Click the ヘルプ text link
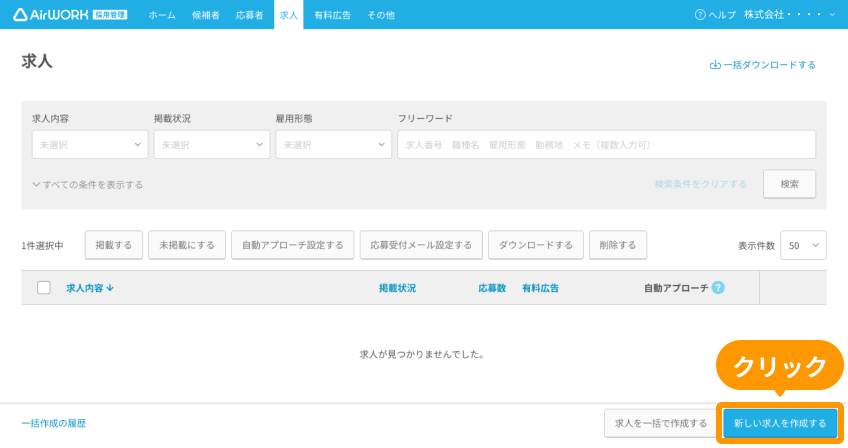 click(x=722, y=15)
